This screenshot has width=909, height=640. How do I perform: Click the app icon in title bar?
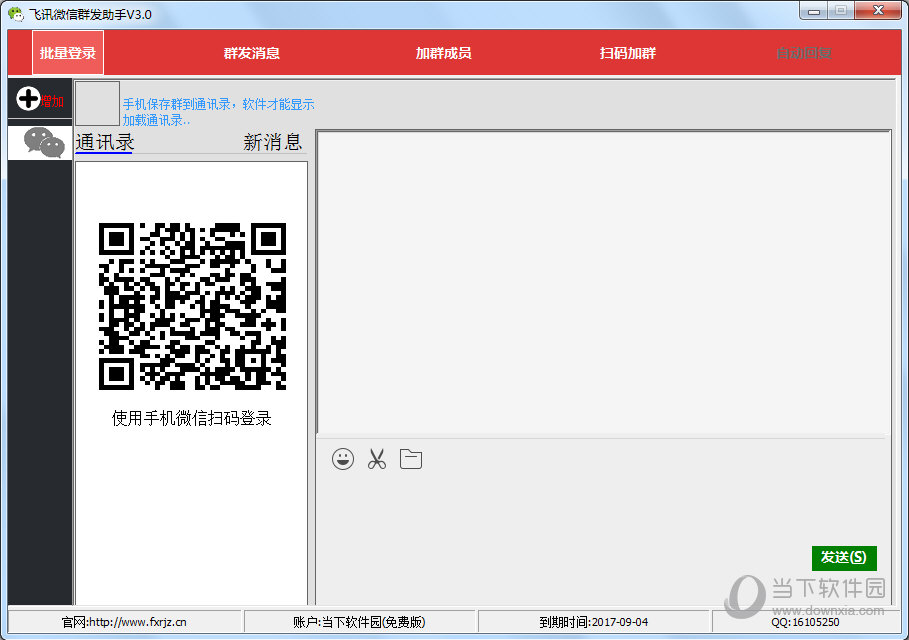tap(15, 14)
